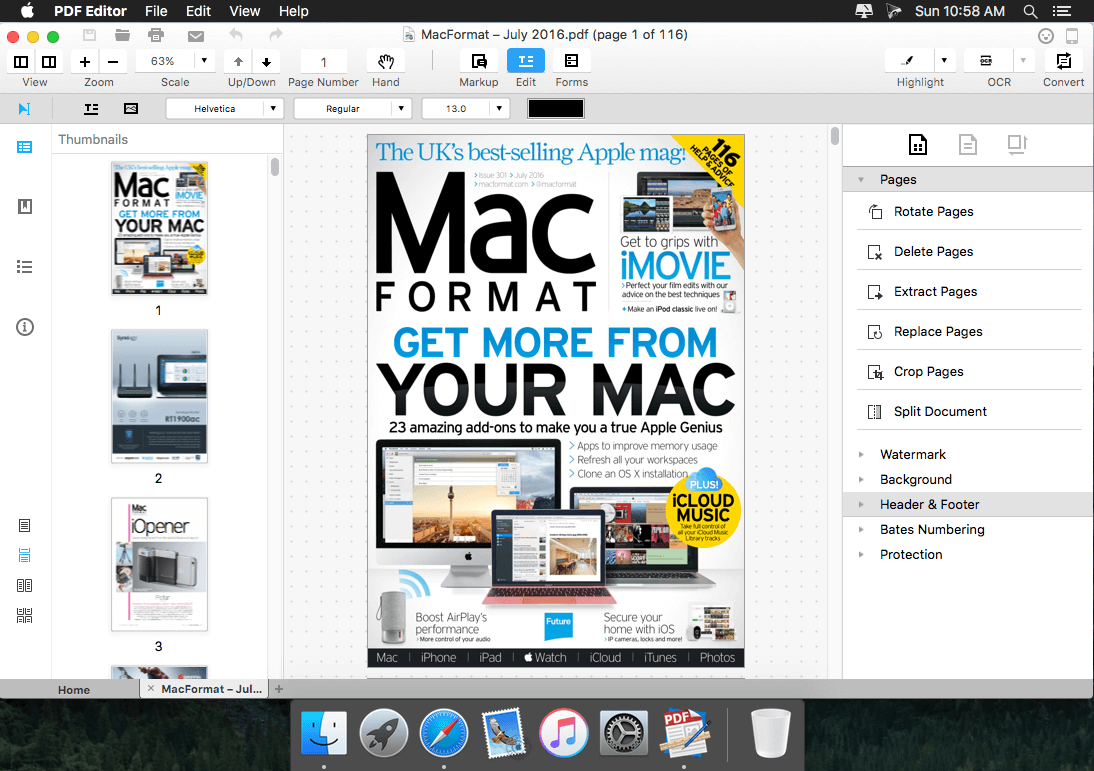This screenshot has width=1094, height=771.
Task: Open the View menu
Action: 245,11
